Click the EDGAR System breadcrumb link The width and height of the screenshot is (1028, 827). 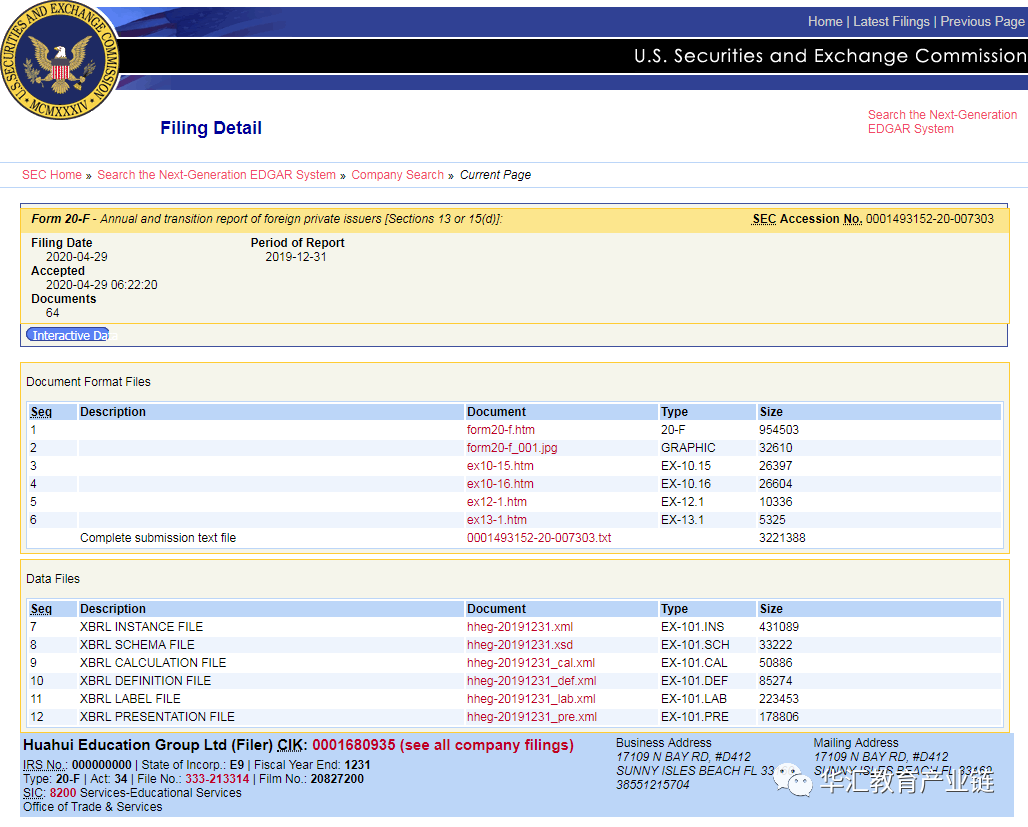click(x=216, y=175)
